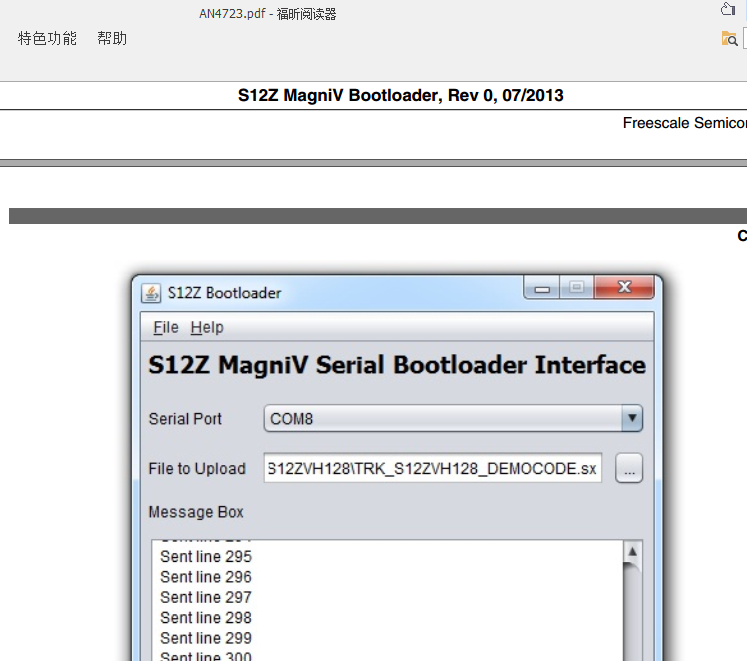Click the browse (...) button
This screenshot has width=747, height=661.
point(629,468)
